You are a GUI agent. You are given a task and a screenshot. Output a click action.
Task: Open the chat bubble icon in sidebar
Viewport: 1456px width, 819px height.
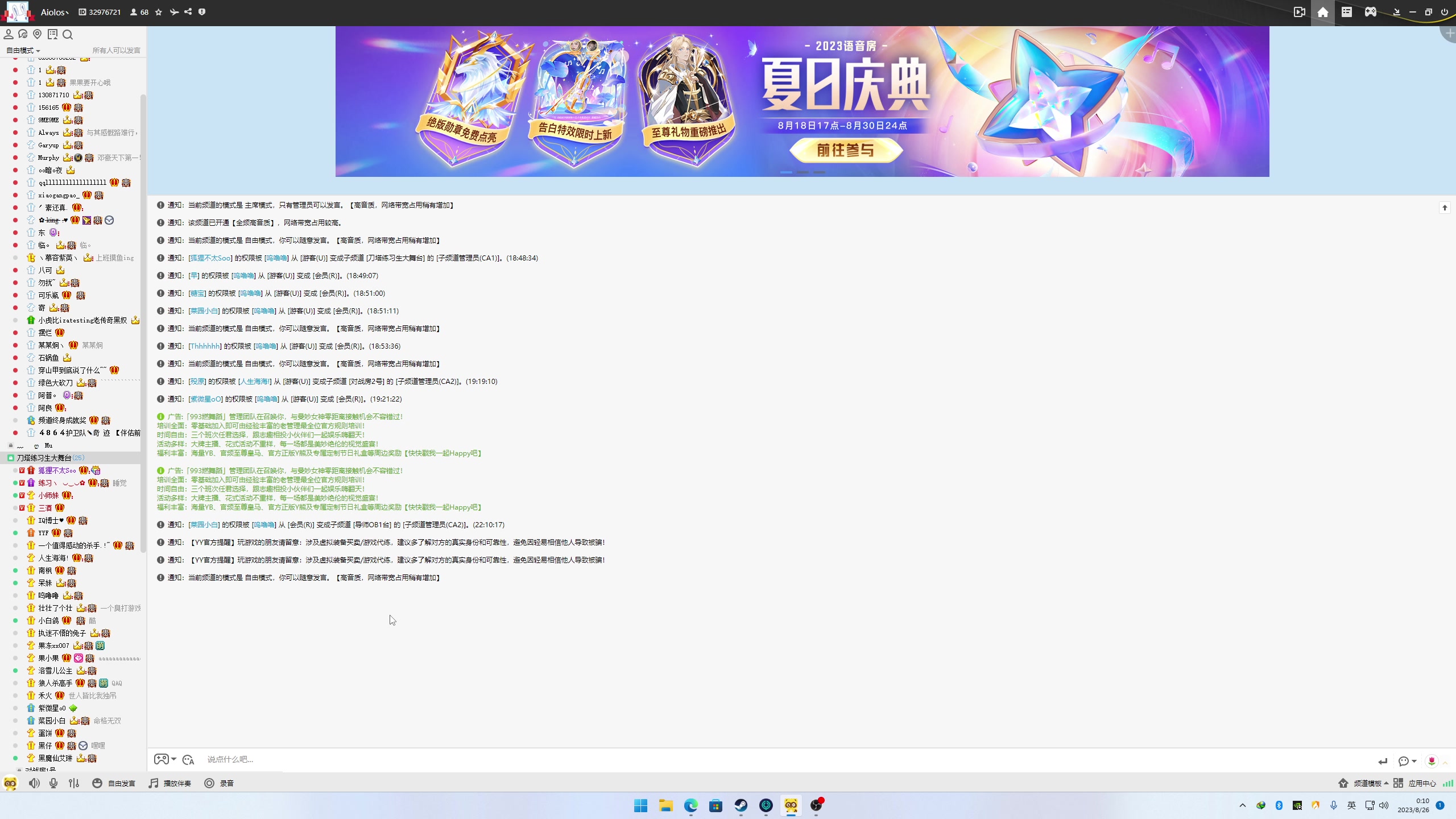(x=23, y=35)
